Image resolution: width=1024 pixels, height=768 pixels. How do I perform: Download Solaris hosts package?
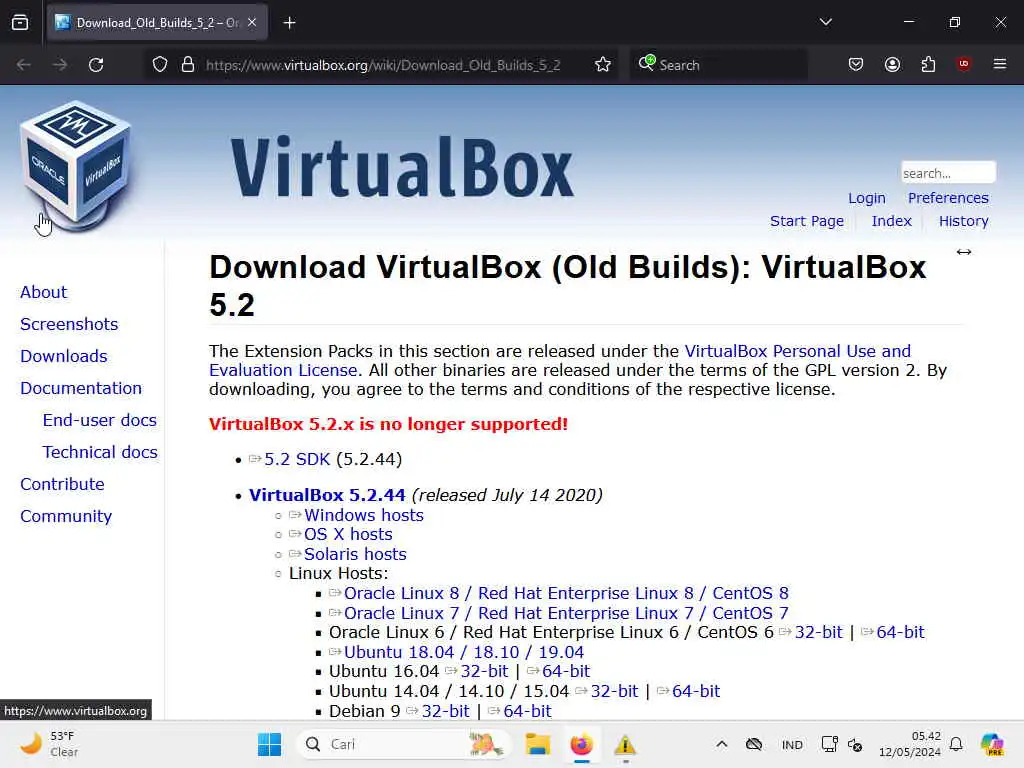tap(355, 554)
